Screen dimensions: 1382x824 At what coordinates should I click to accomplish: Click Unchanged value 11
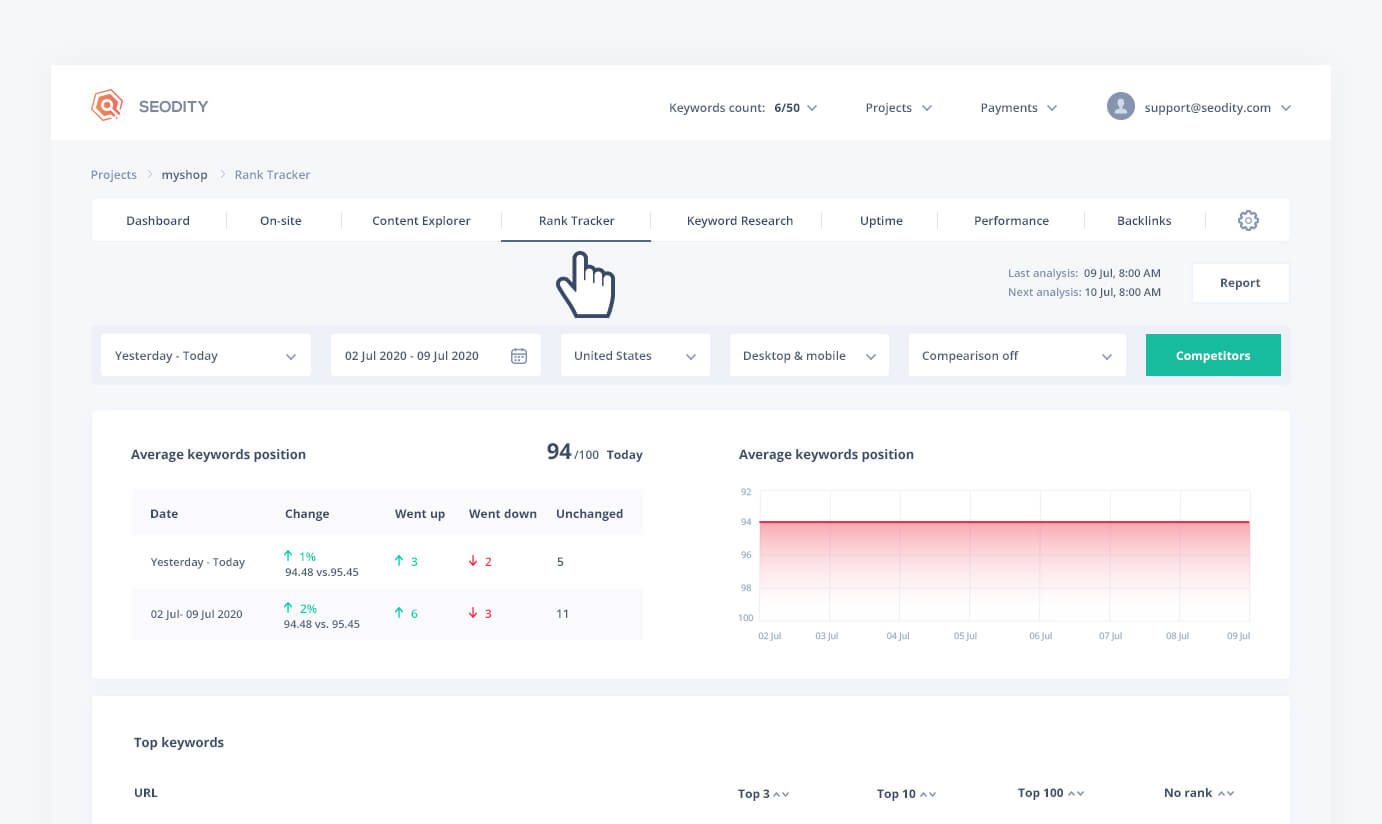(x=562, y=614)
